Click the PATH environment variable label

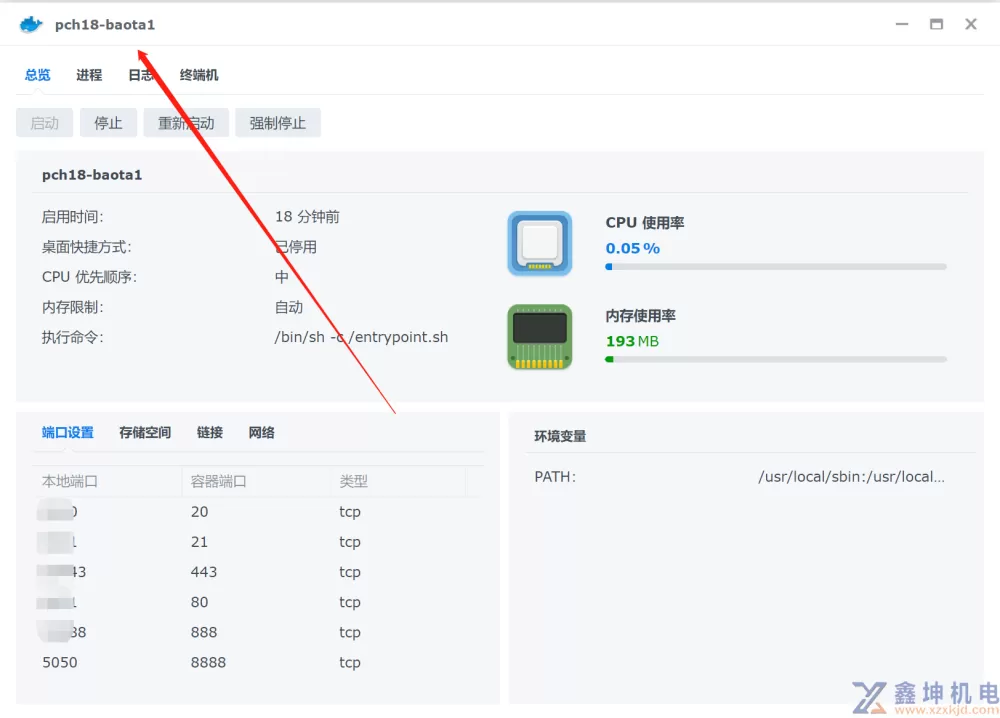tap(555, 477)
